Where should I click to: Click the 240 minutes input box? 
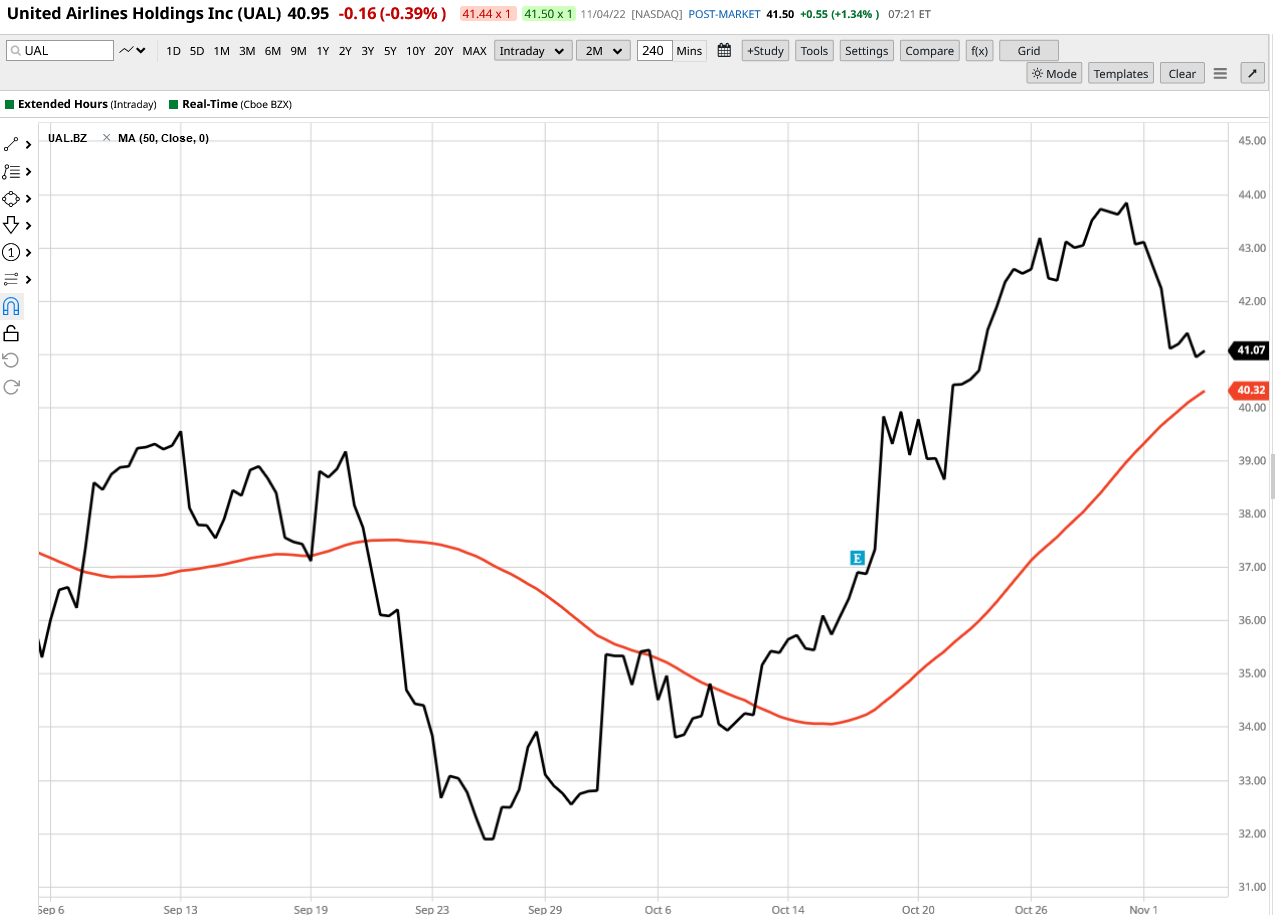(655, 50)
